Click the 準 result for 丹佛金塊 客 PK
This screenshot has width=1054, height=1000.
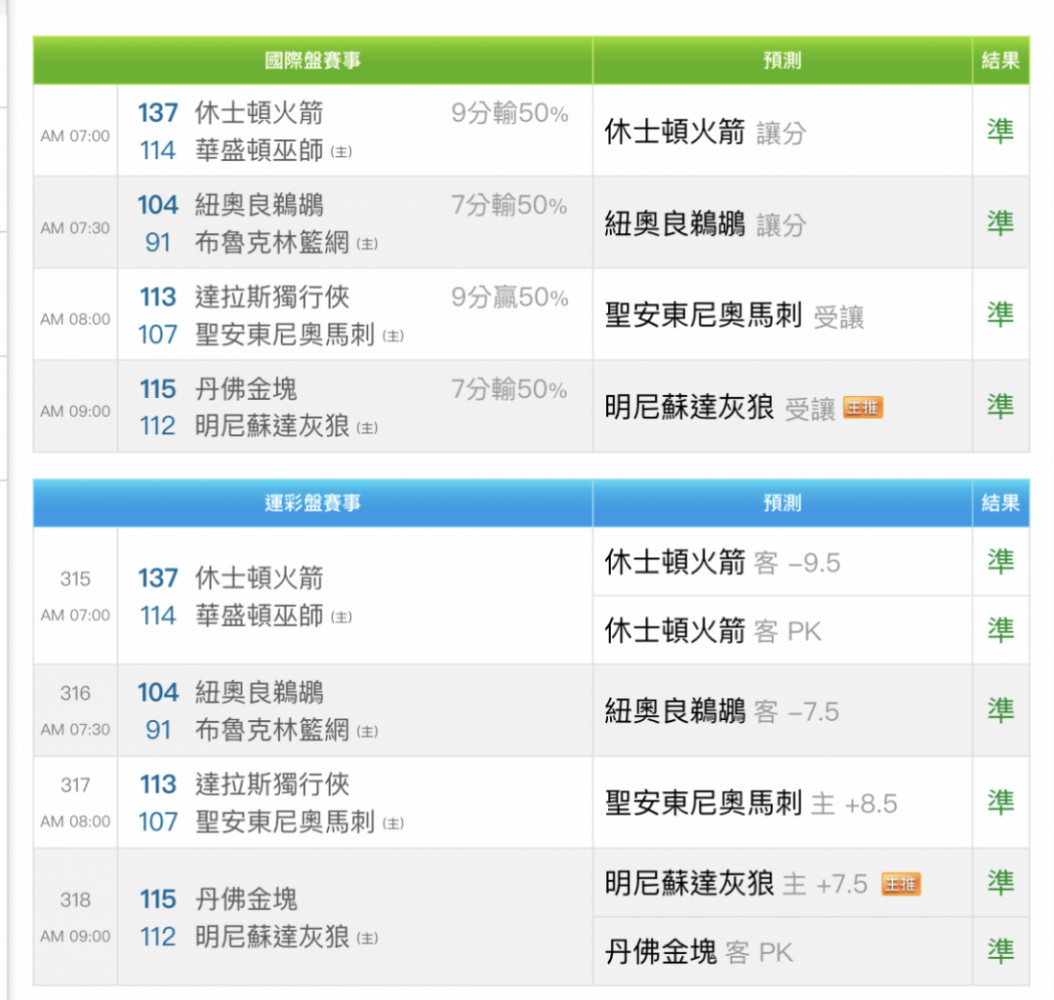click(1000, 952)
